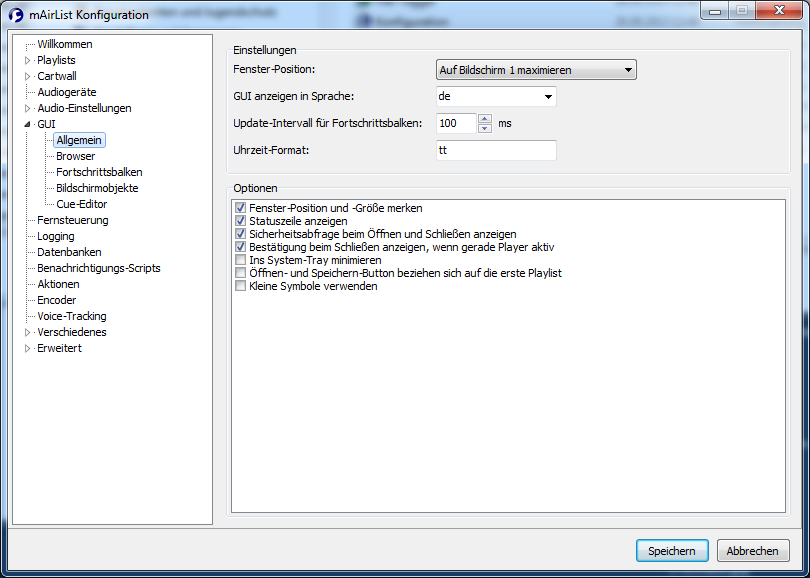Decrease update interval with down arrow
Image resolution: width=810 pixels, height=578 pixels.
tap(485, 128)
